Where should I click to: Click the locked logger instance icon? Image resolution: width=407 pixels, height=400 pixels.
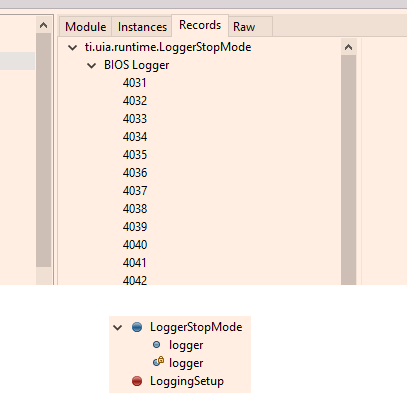pos(158,362)
